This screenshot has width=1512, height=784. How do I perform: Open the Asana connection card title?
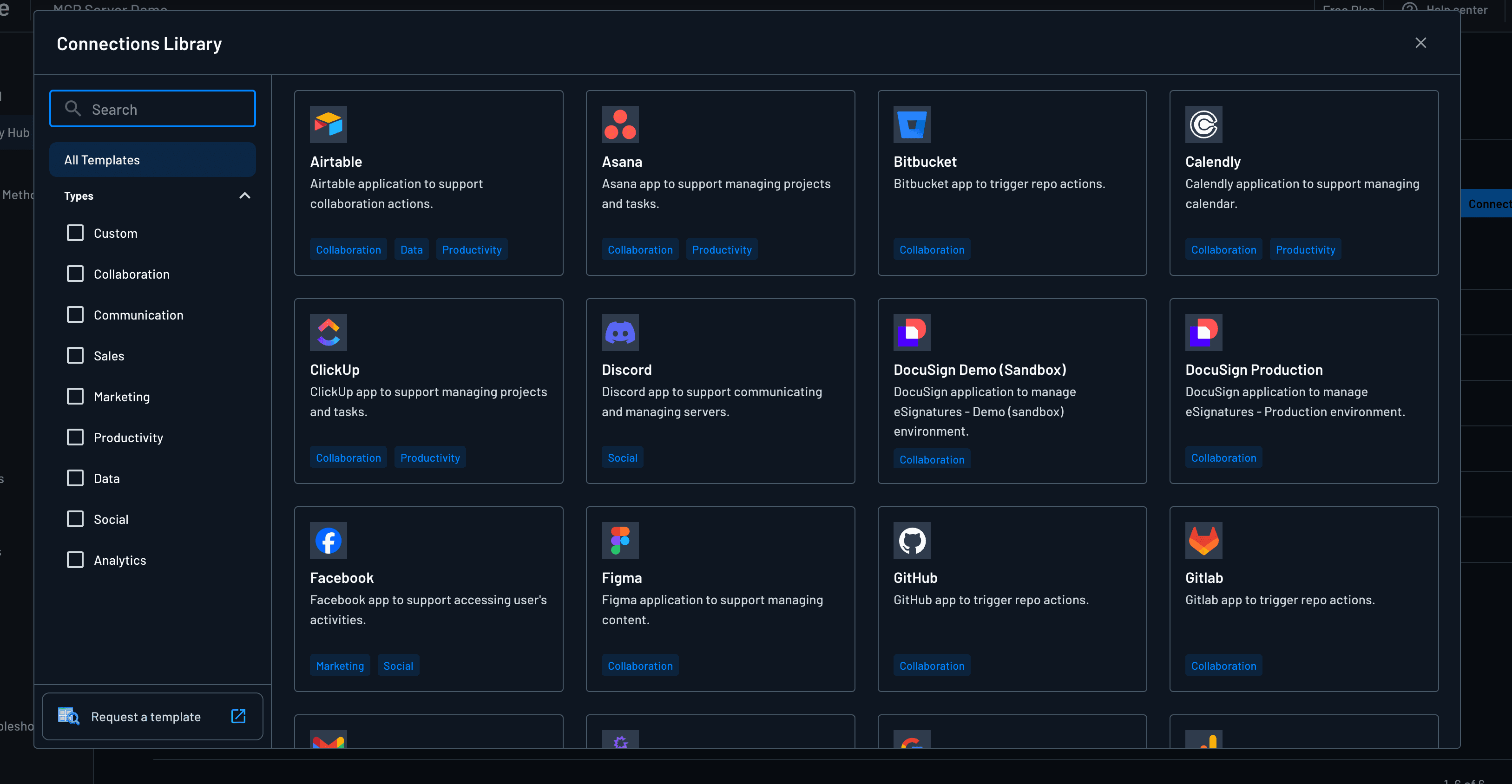coord(622,162)
